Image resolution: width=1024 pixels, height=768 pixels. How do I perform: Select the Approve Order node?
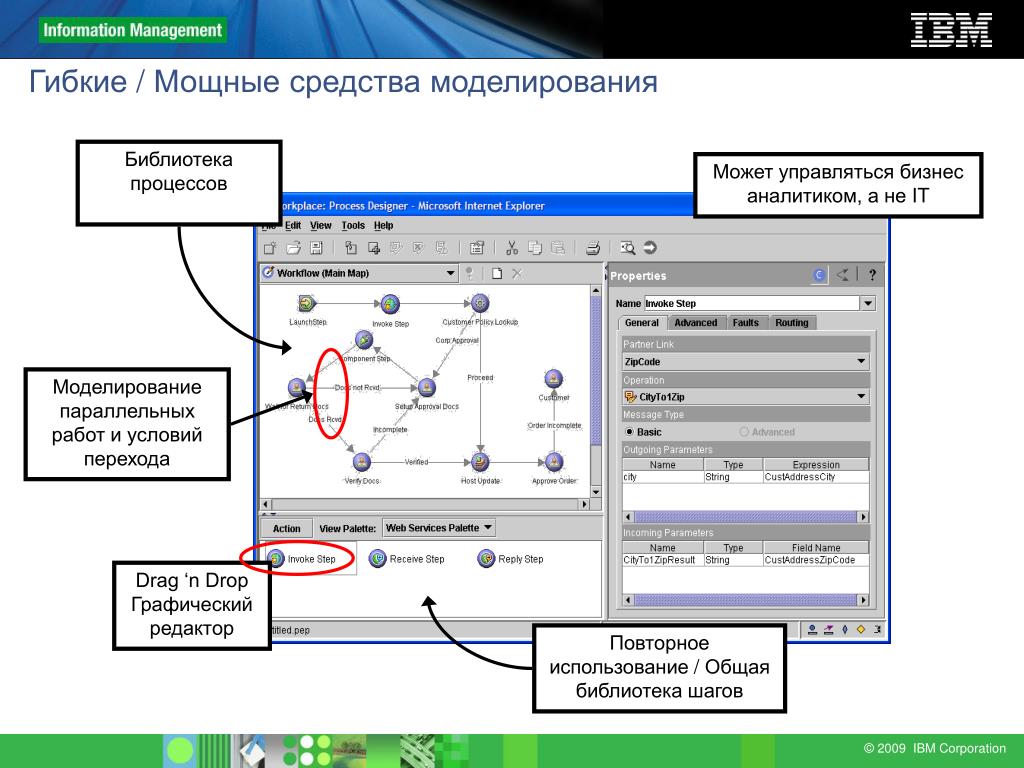click(554, 462)
